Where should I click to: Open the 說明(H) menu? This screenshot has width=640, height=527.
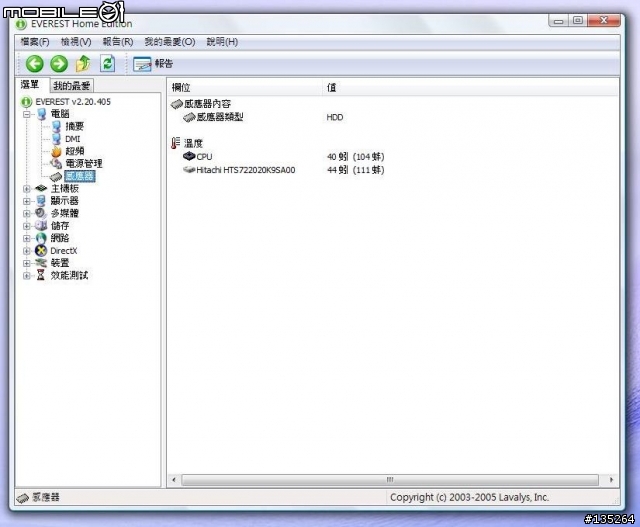[222, 42]
